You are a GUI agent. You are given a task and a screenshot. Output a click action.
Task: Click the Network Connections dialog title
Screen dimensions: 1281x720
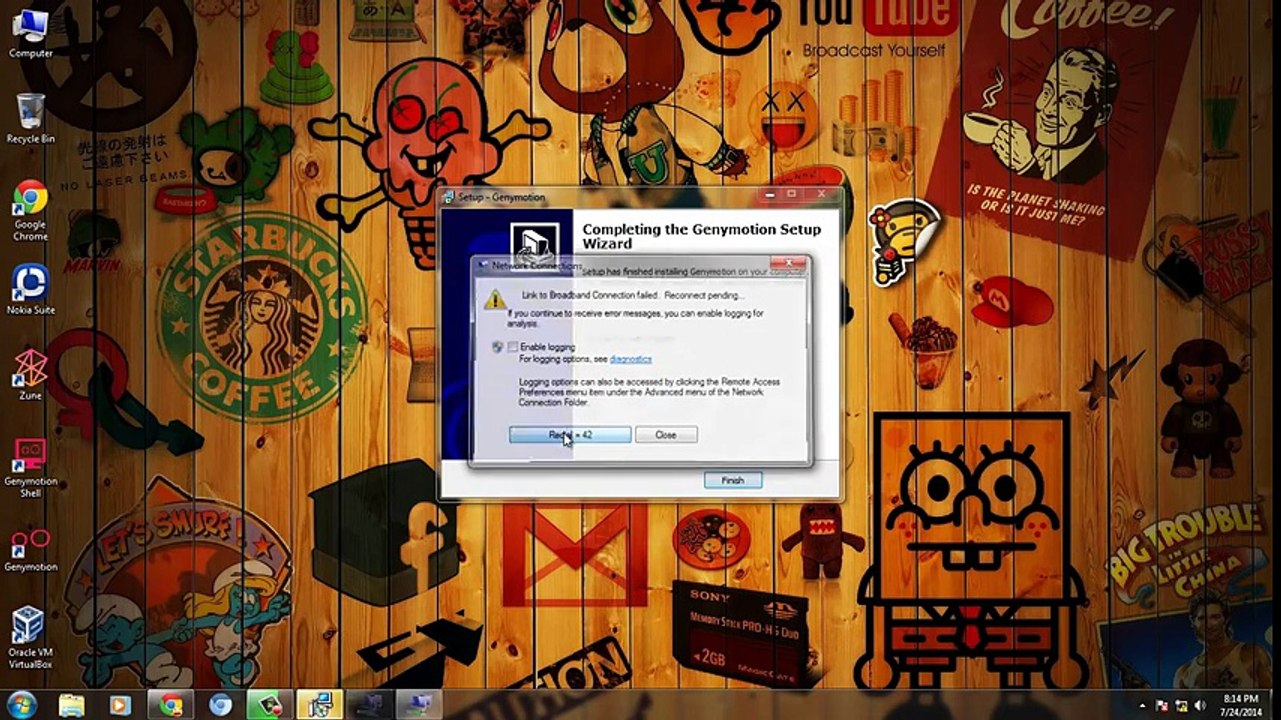[536, 266]
